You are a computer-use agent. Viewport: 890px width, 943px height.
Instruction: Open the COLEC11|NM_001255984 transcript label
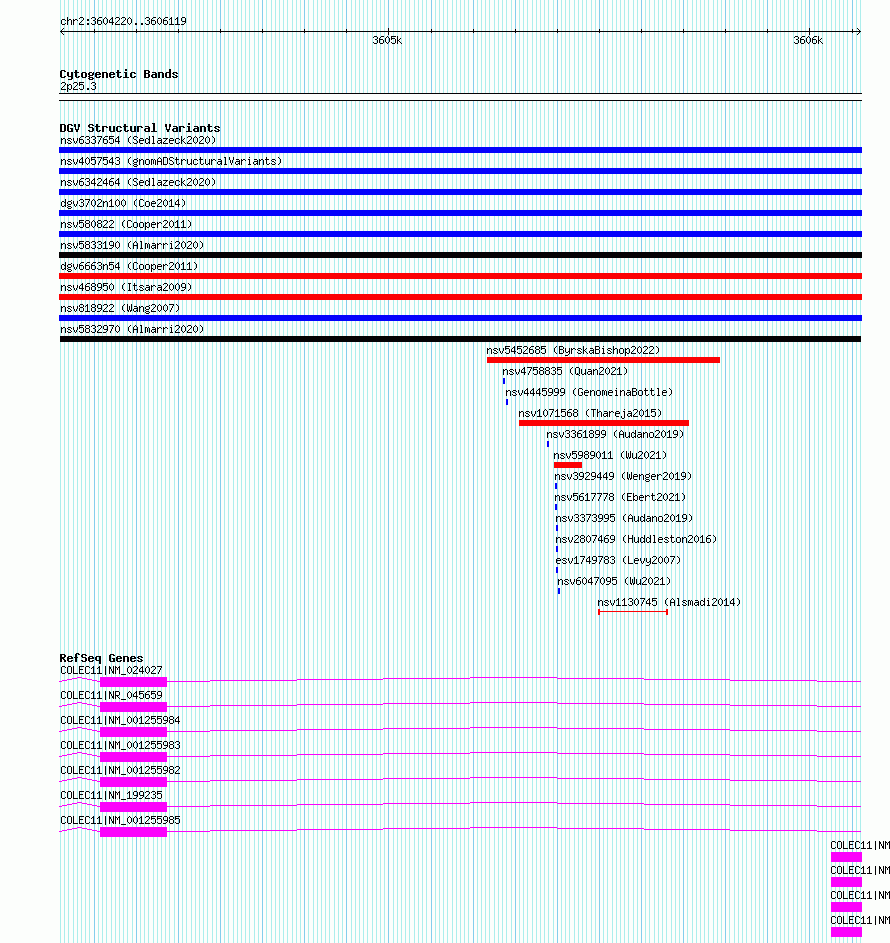click(x=120, y=720)
